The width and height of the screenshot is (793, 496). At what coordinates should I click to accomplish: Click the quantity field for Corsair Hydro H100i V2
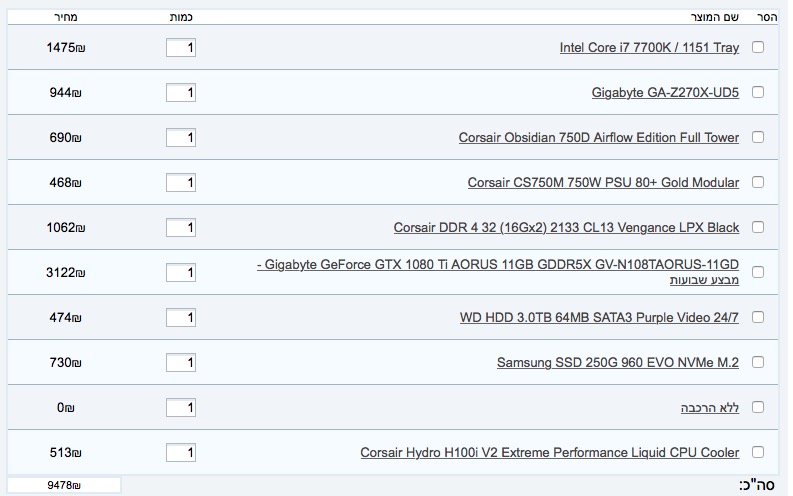tap(181, 453)
